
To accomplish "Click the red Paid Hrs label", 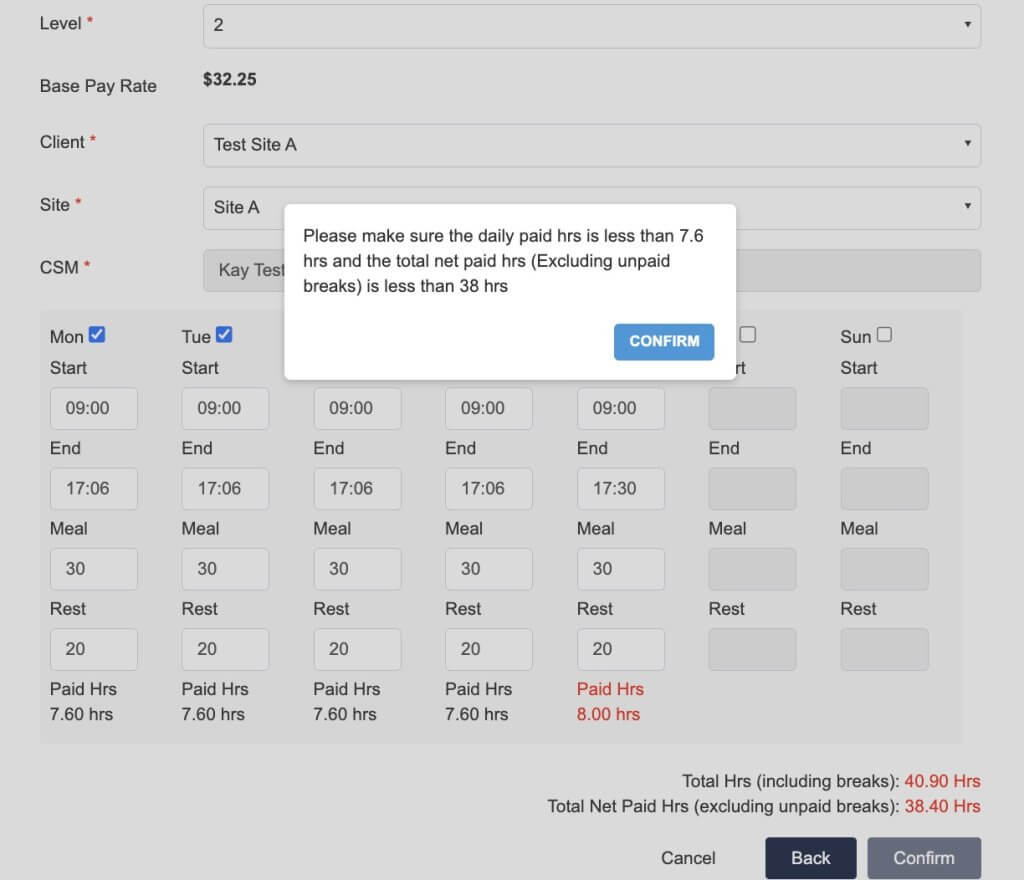I will pyautogui.click(x=610, y=689).
